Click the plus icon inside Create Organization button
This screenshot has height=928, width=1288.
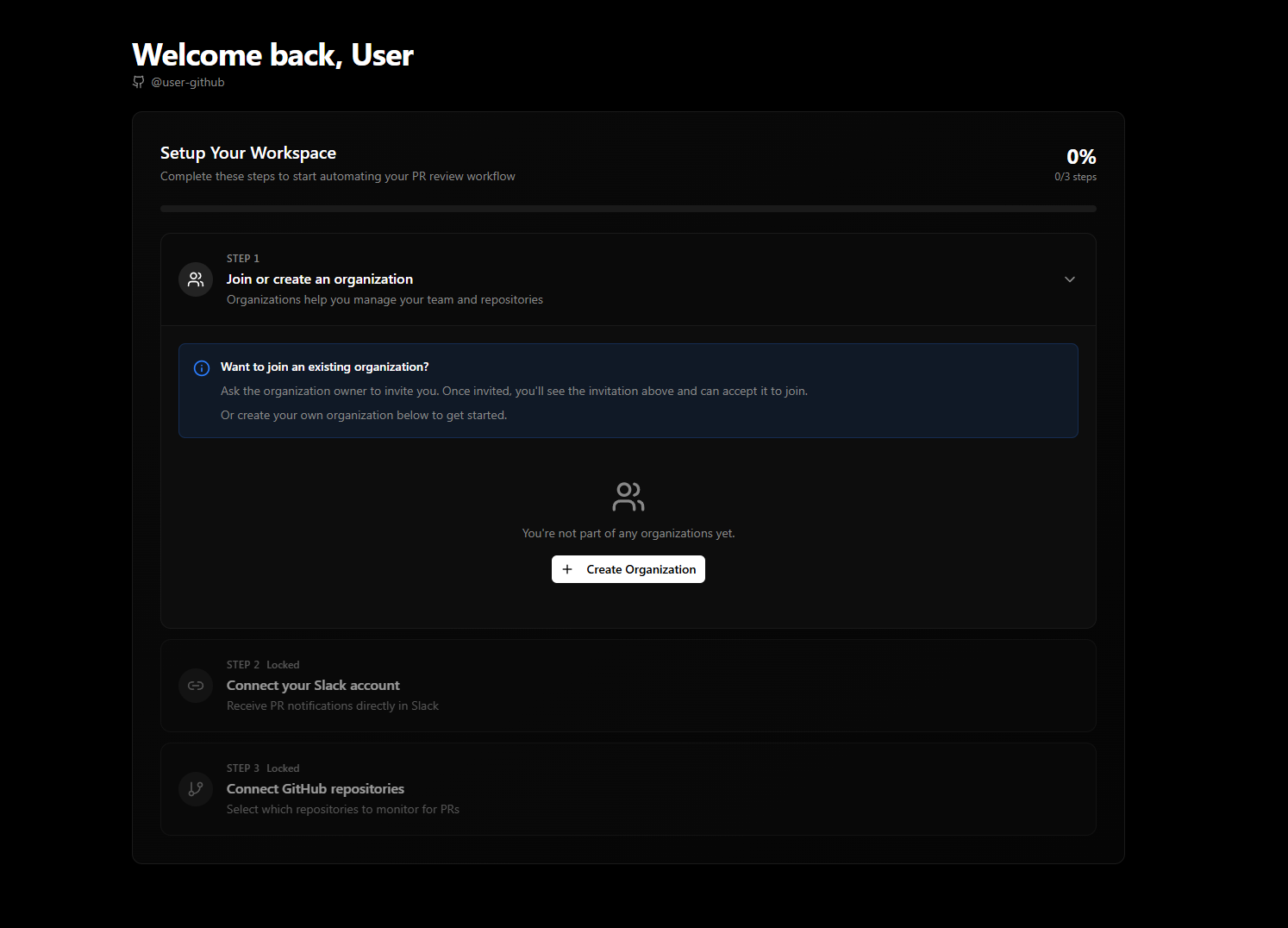[566, 569]
